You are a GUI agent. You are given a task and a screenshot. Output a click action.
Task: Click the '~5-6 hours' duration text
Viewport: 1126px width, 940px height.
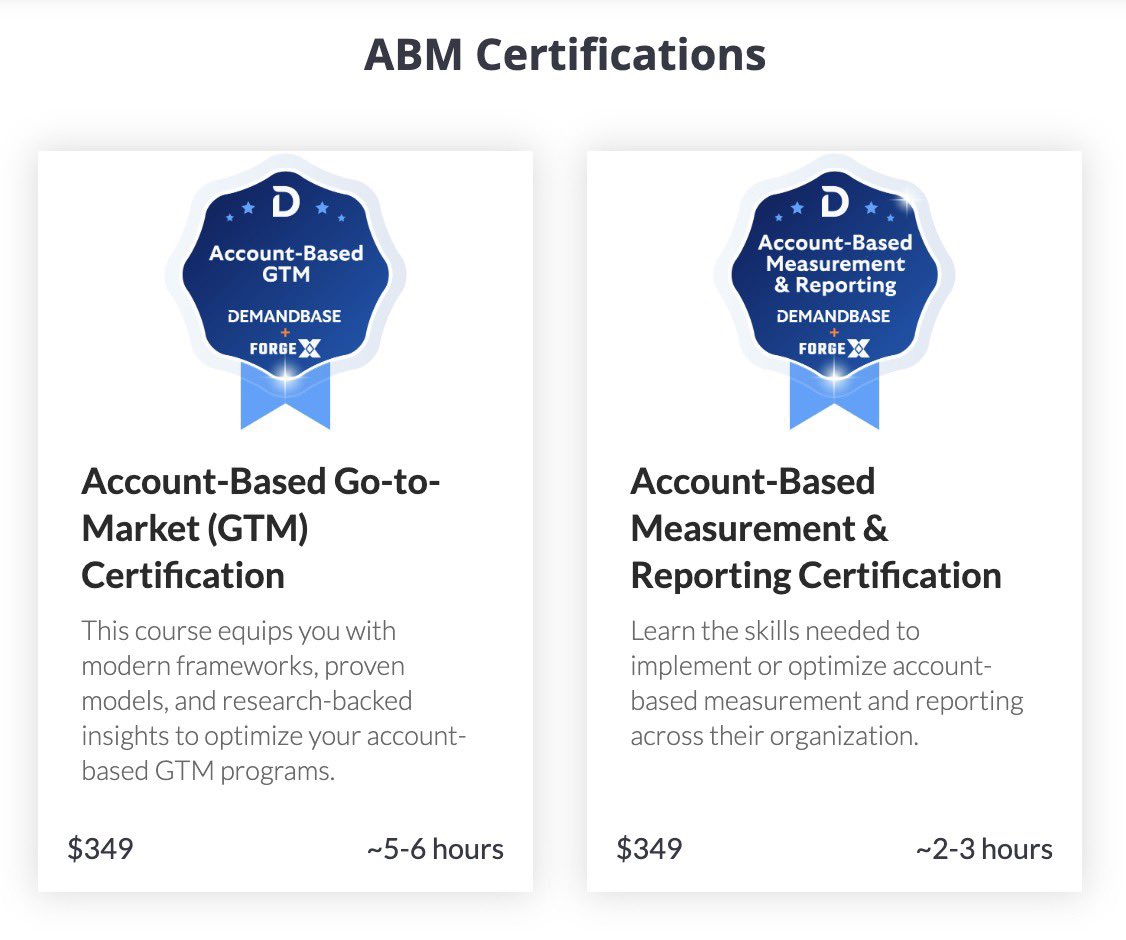435,849
